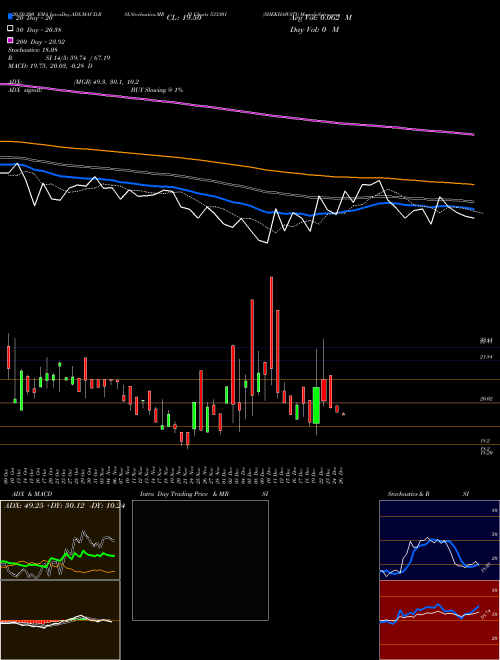The width and height of the screenshot is (500, 660).
Task: Click the 20.02 price axis label
Action: coord(486,399)
